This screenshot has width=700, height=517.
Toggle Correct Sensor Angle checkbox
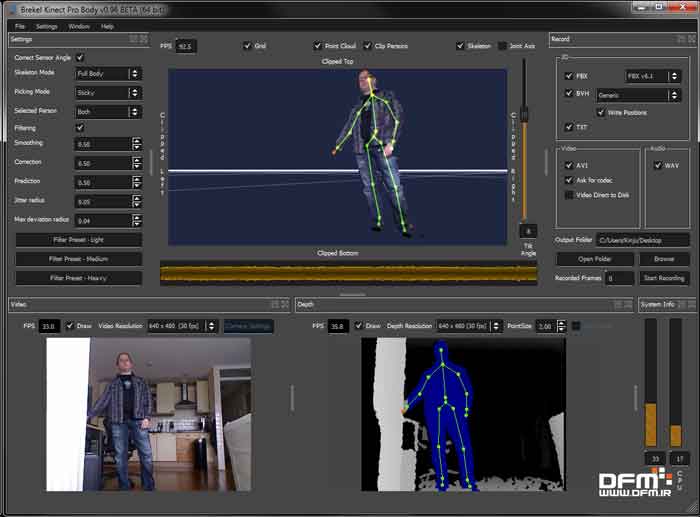[x=80, y=57]
